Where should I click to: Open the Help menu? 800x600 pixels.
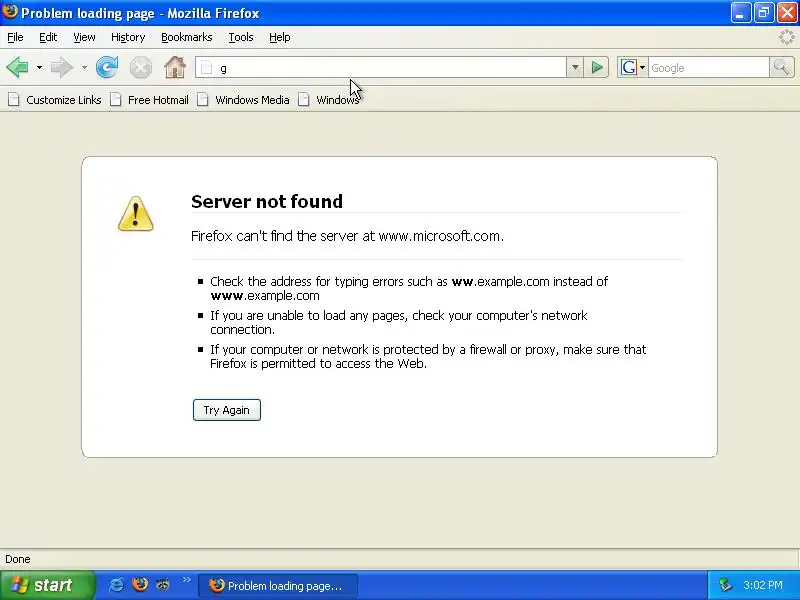(280, 37)
